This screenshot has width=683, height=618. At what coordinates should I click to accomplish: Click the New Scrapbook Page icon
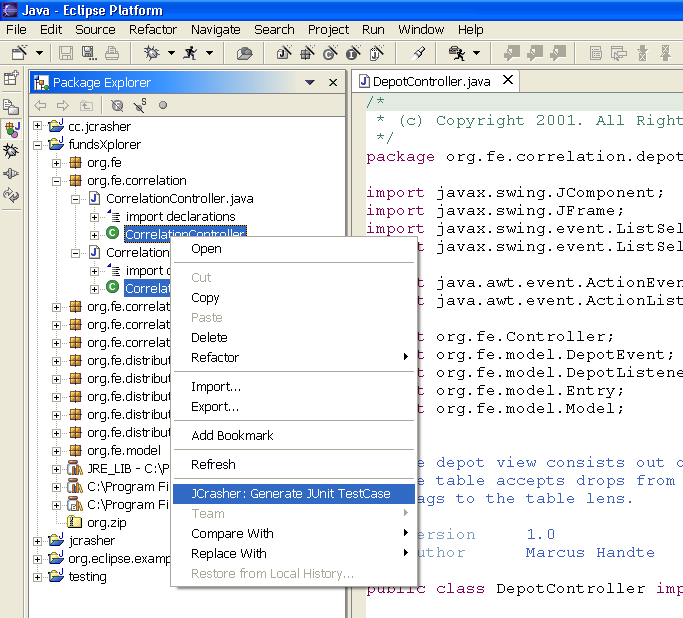[377, 53]
